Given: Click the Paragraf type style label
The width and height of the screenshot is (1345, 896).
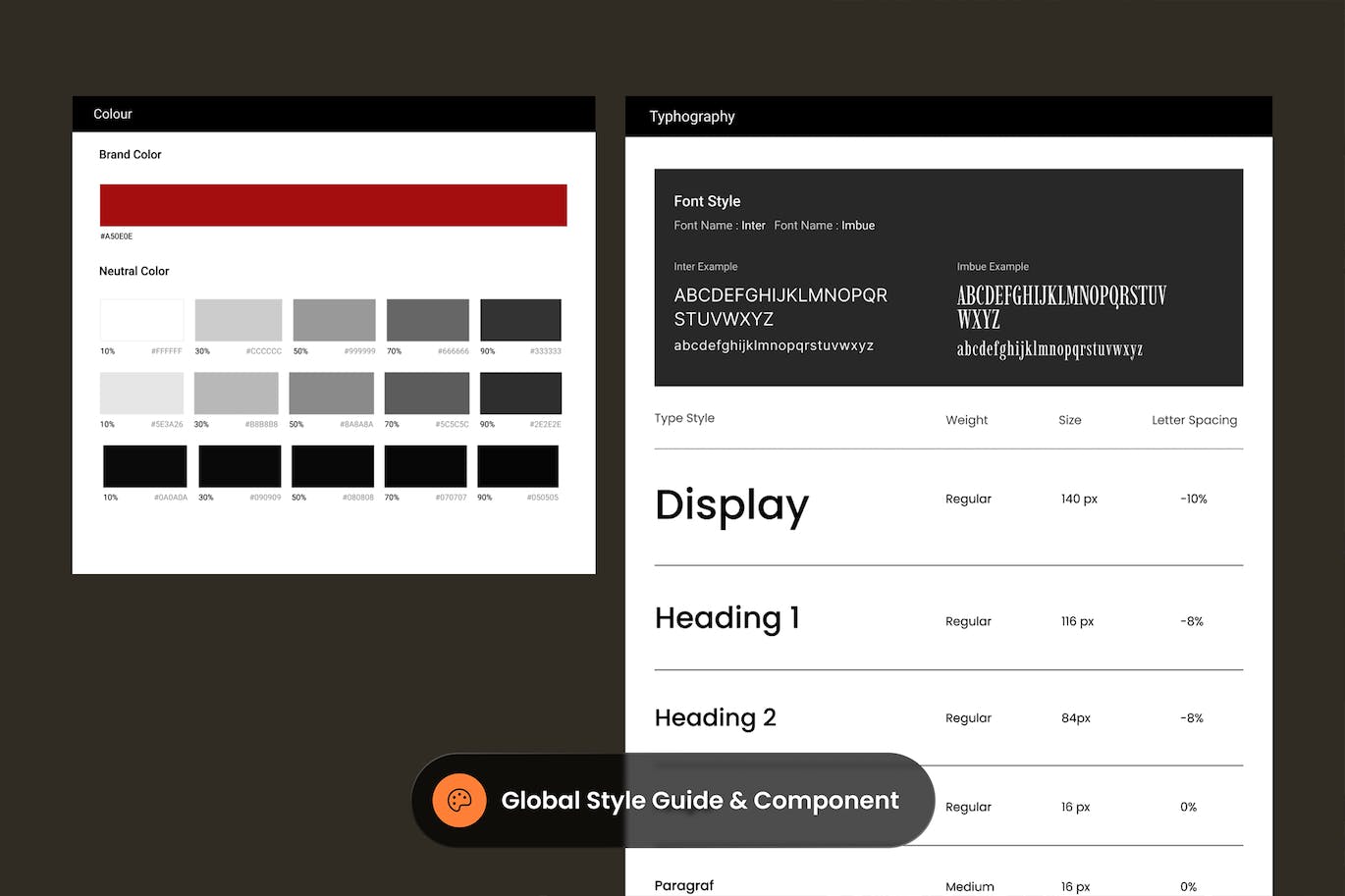Looking at the screenshot, I should (x=683, y=885).
